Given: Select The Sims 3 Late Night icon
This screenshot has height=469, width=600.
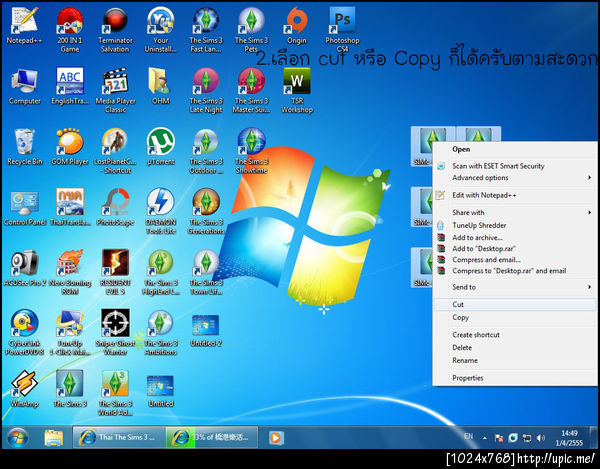Looking at the screenshot, I should click(x=206, y=91).
